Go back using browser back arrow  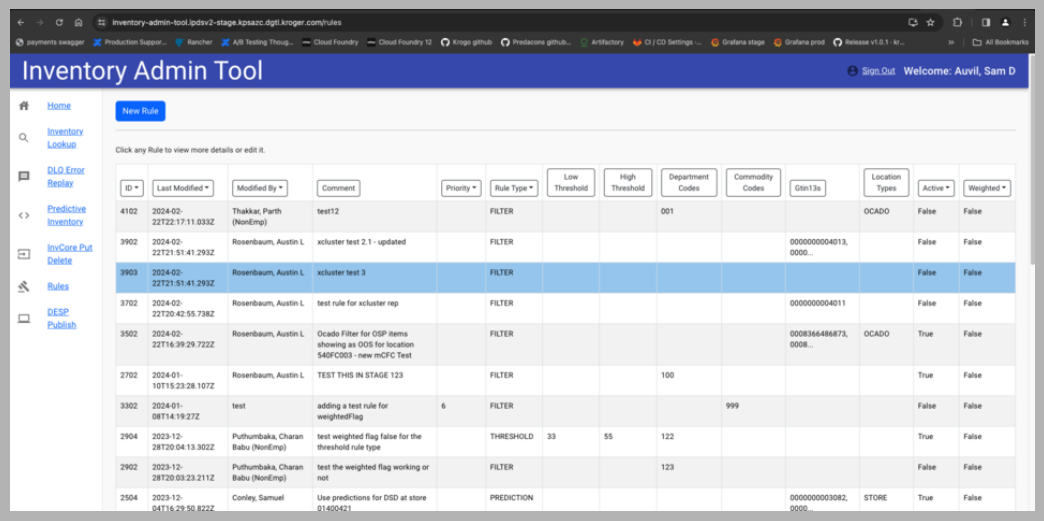21,22
